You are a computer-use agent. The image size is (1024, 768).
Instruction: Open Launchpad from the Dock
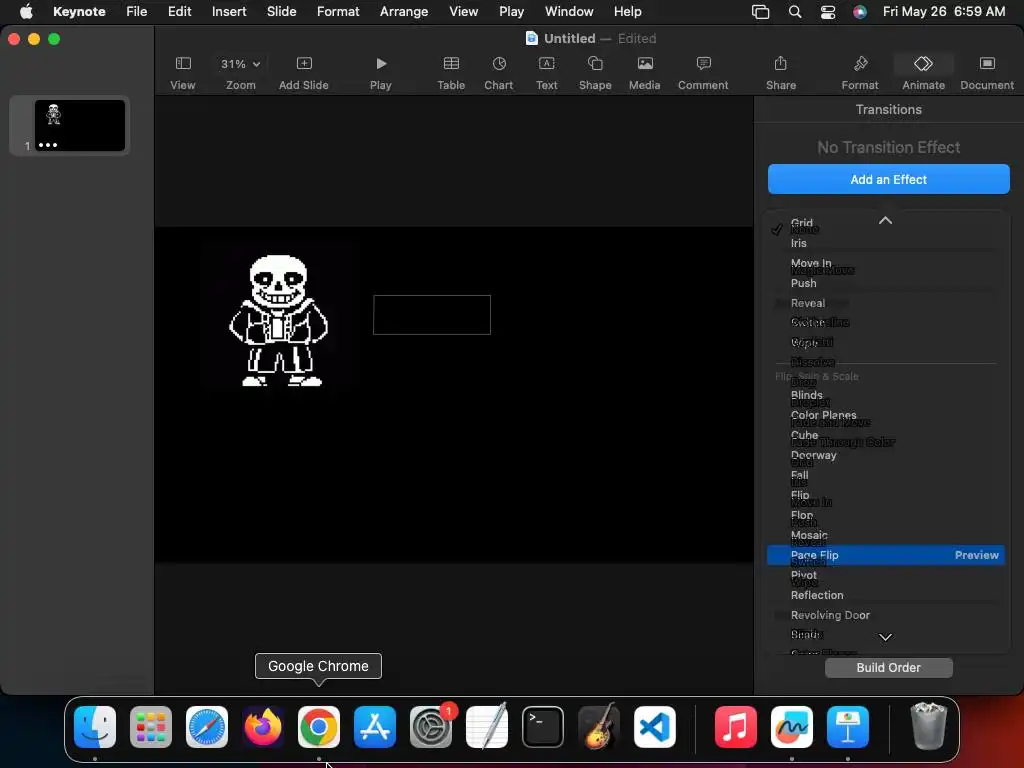click(151, 727)
